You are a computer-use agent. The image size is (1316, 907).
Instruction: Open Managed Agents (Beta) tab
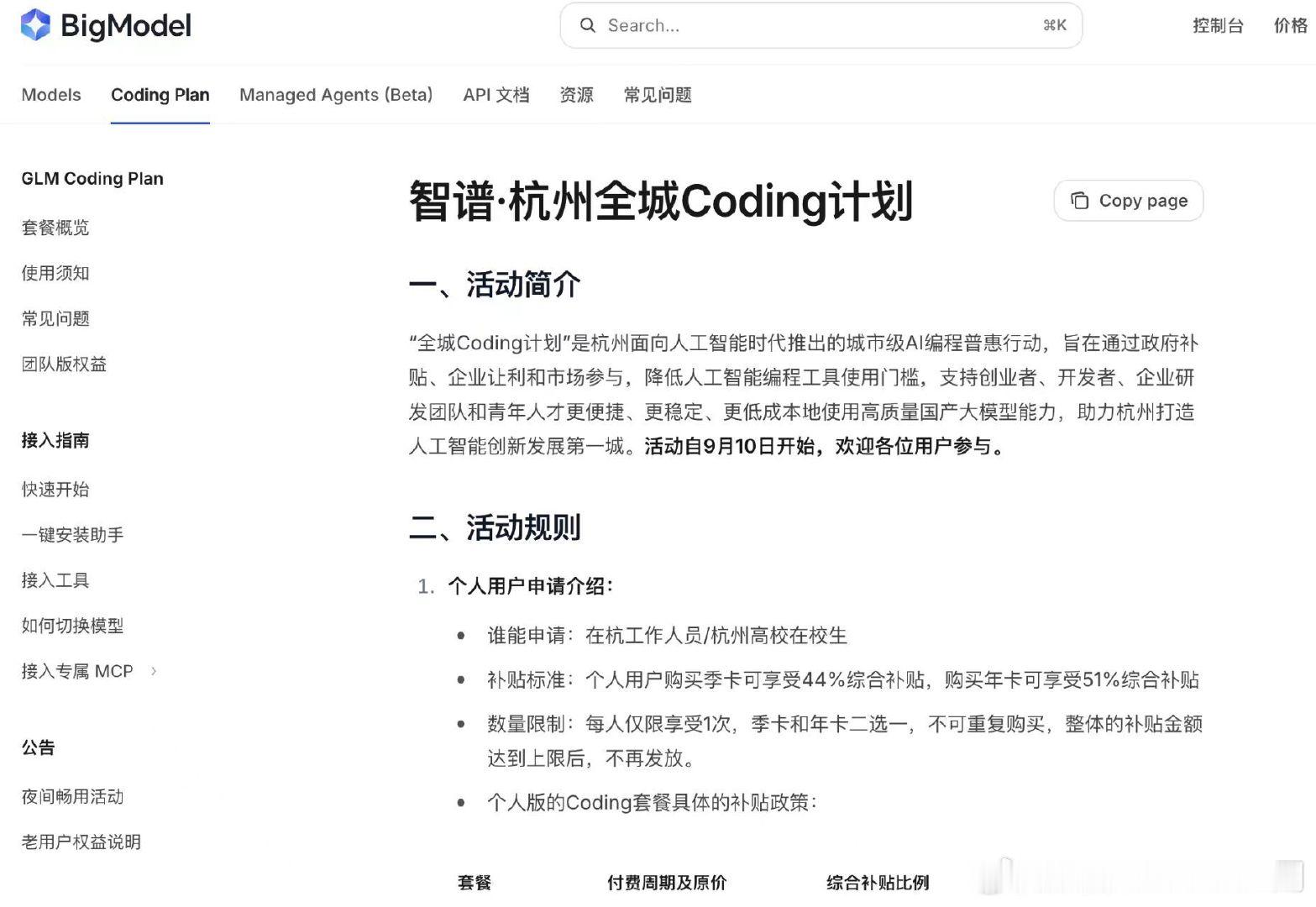336,95
